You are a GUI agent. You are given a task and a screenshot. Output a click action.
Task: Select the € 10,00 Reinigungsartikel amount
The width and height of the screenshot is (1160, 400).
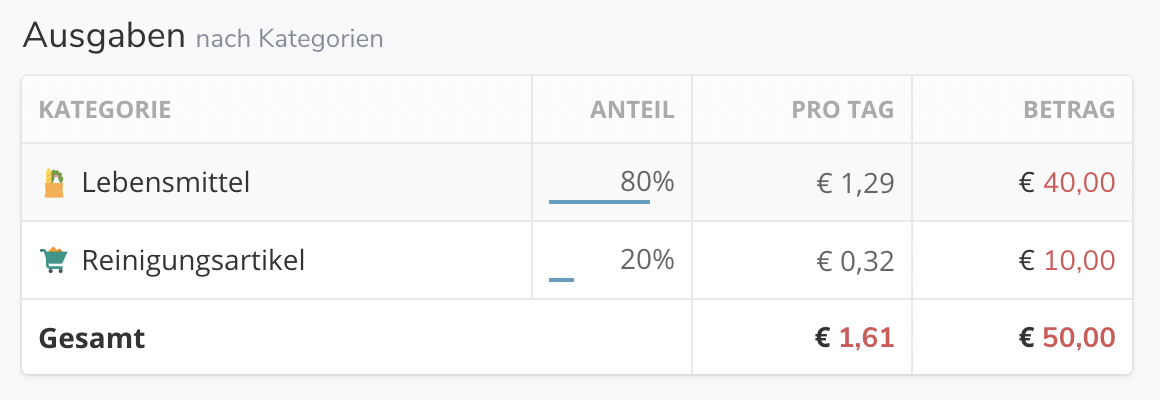pos(1067,260)
